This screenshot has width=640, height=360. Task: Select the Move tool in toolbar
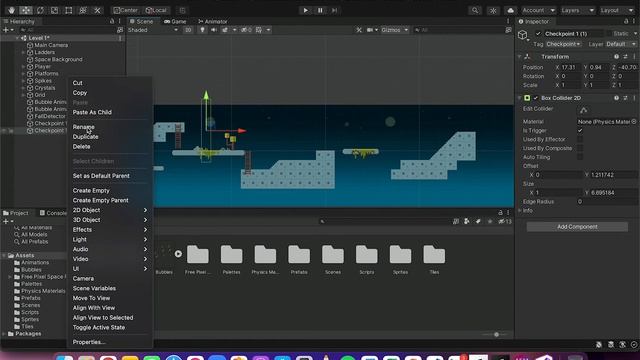26,10
